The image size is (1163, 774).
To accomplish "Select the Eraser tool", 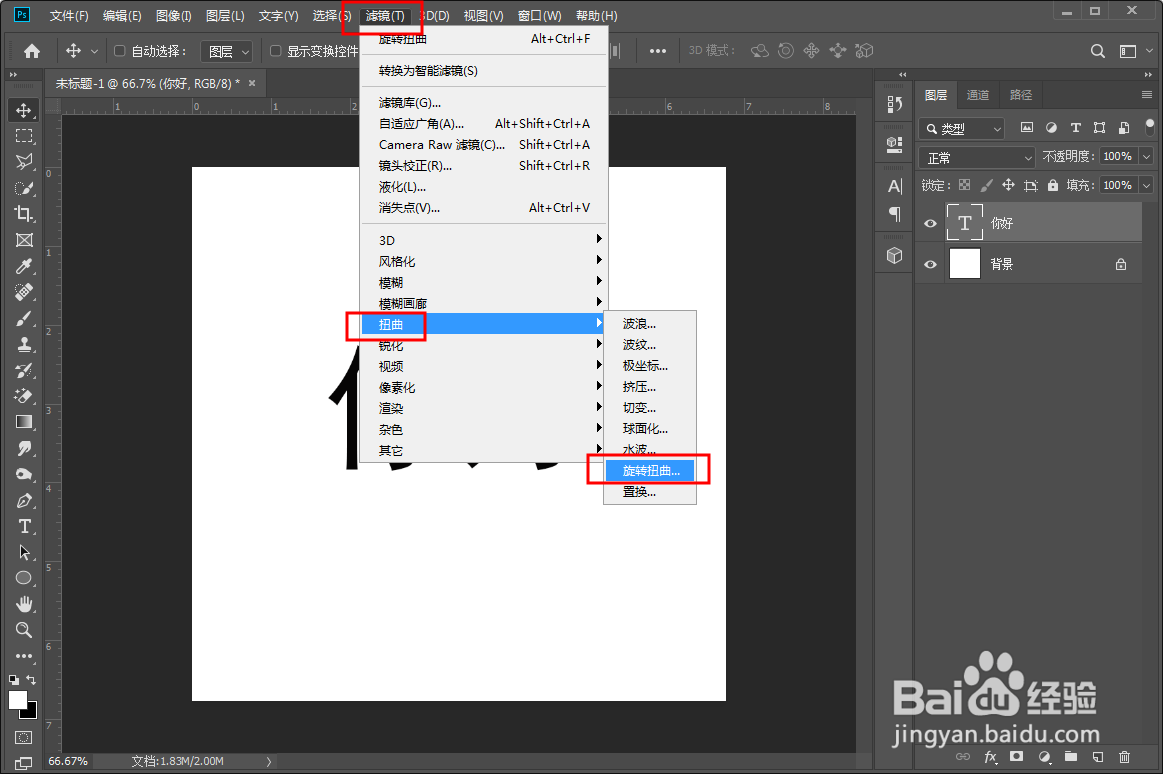I will (24, 396).
